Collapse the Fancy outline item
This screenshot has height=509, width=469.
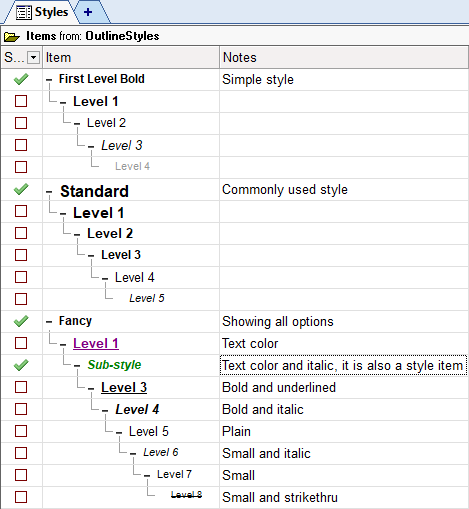49,322
